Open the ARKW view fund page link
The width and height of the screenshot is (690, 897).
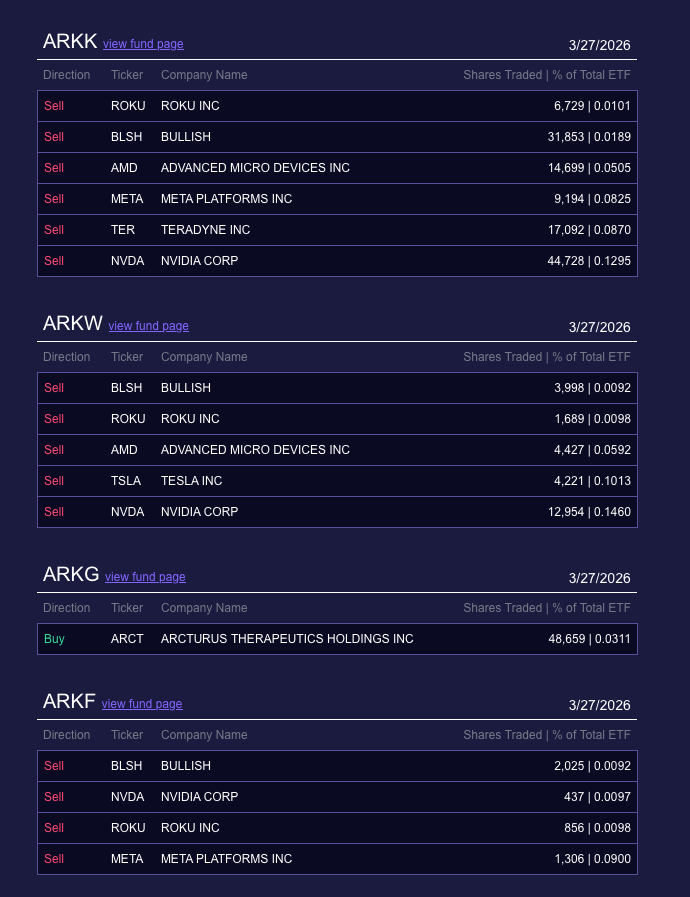[148, 326]
